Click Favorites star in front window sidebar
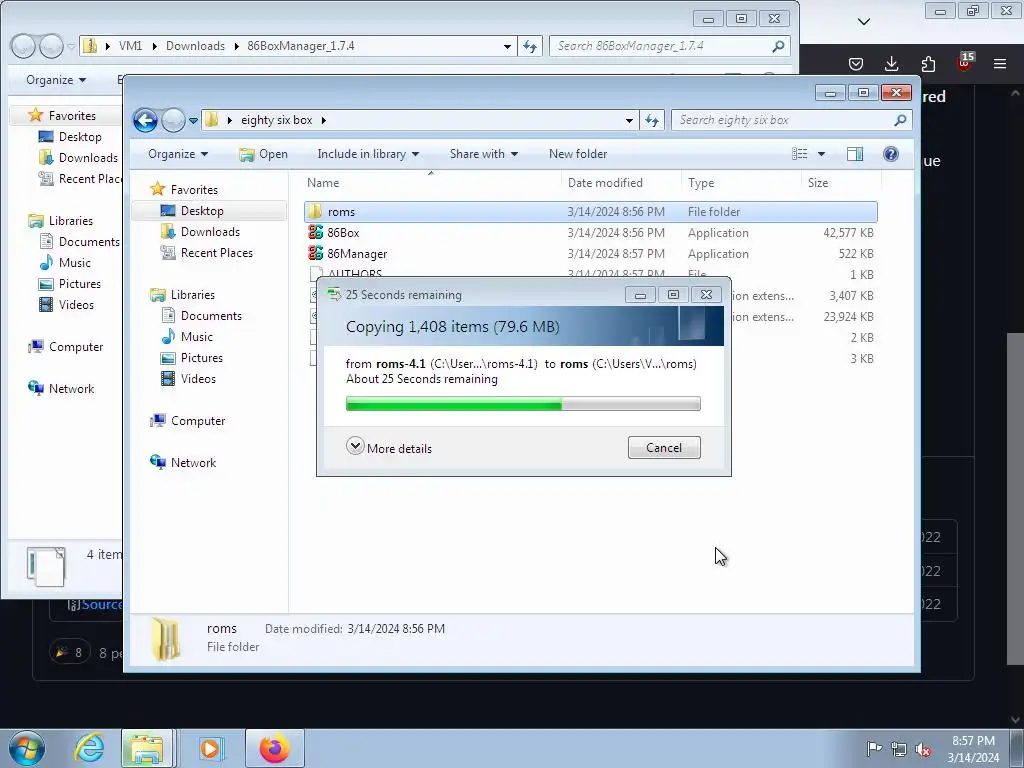This screenshot has width=1024, height=768. (x=157, y=189)
